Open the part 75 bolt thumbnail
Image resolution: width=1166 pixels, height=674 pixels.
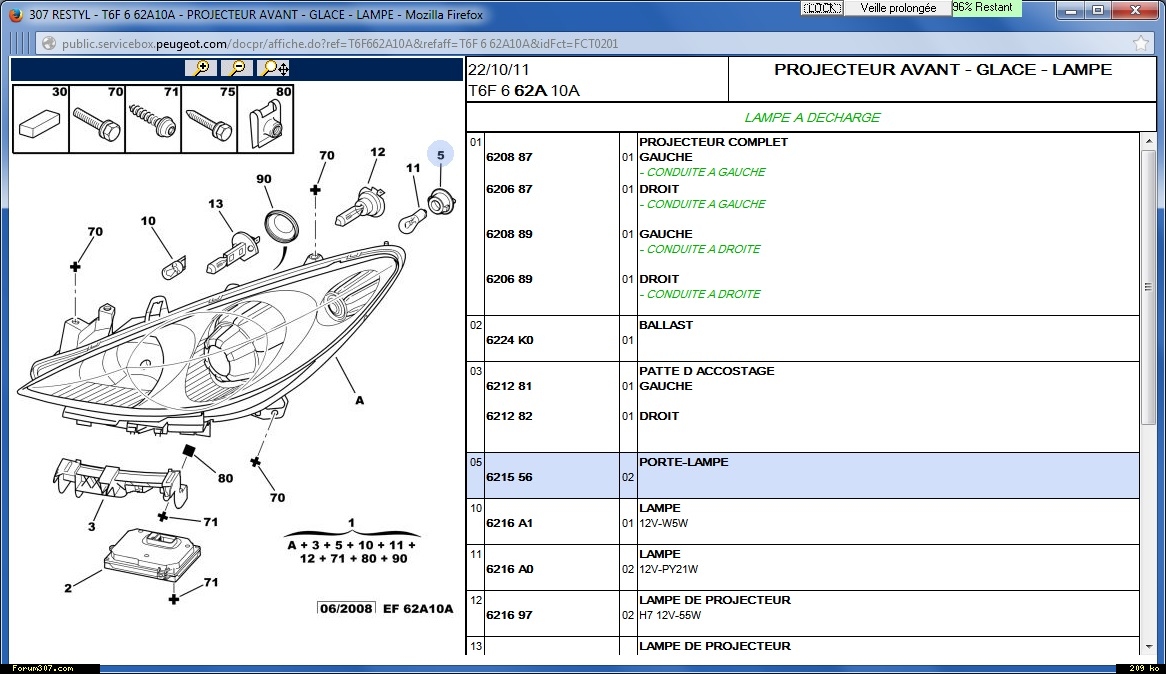pyautogui.click(x=209, y=119)
